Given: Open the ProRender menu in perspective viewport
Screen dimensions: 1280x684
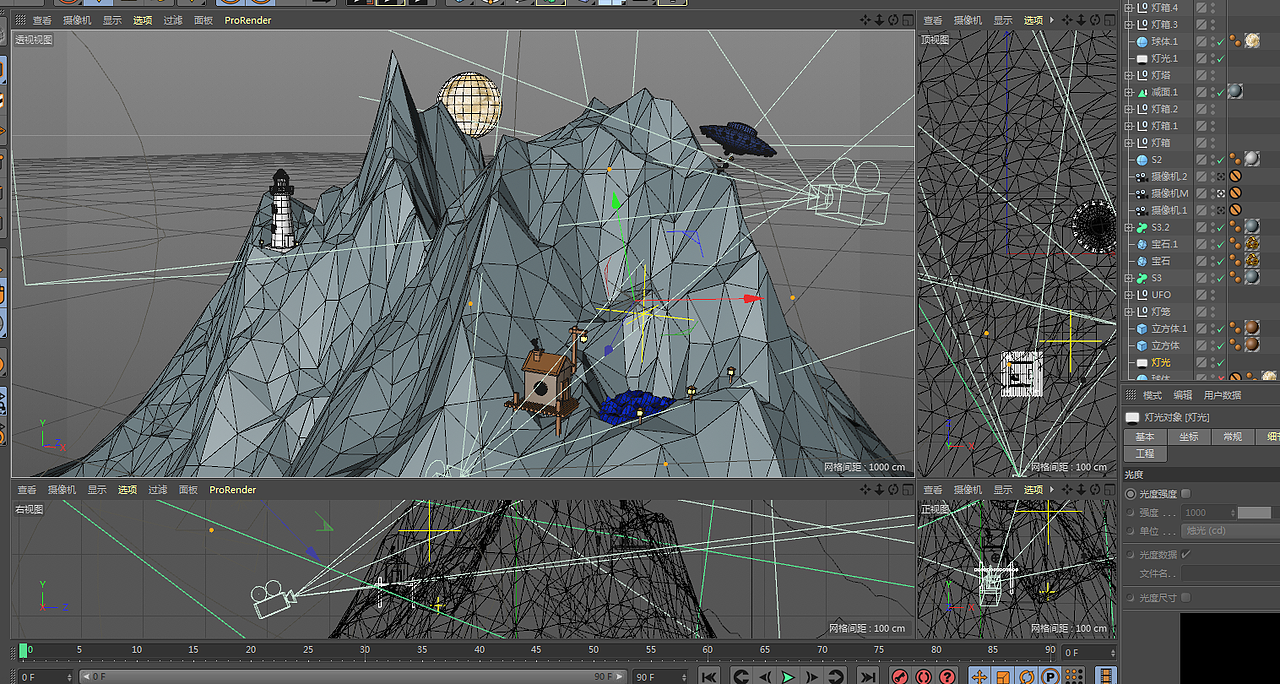Looking at the screenshot, I should 247,20.
